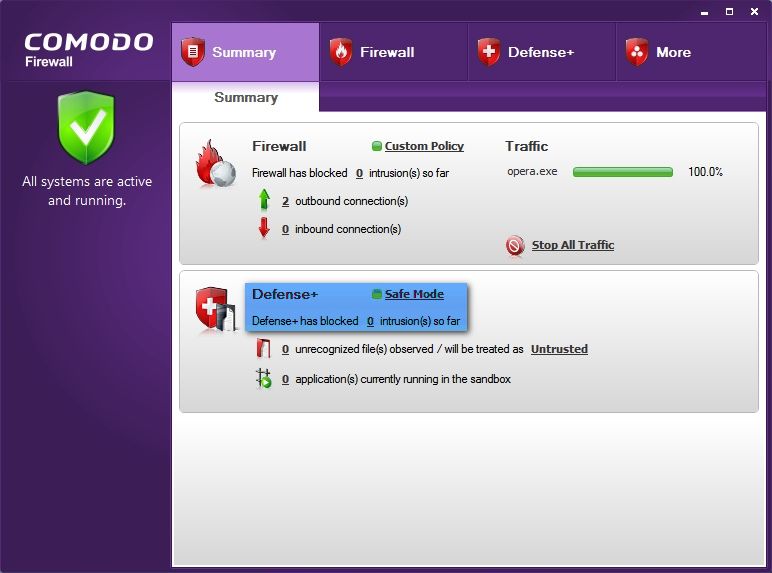
Task: Click the Traffic heading
Action: (x=526, y=146)
